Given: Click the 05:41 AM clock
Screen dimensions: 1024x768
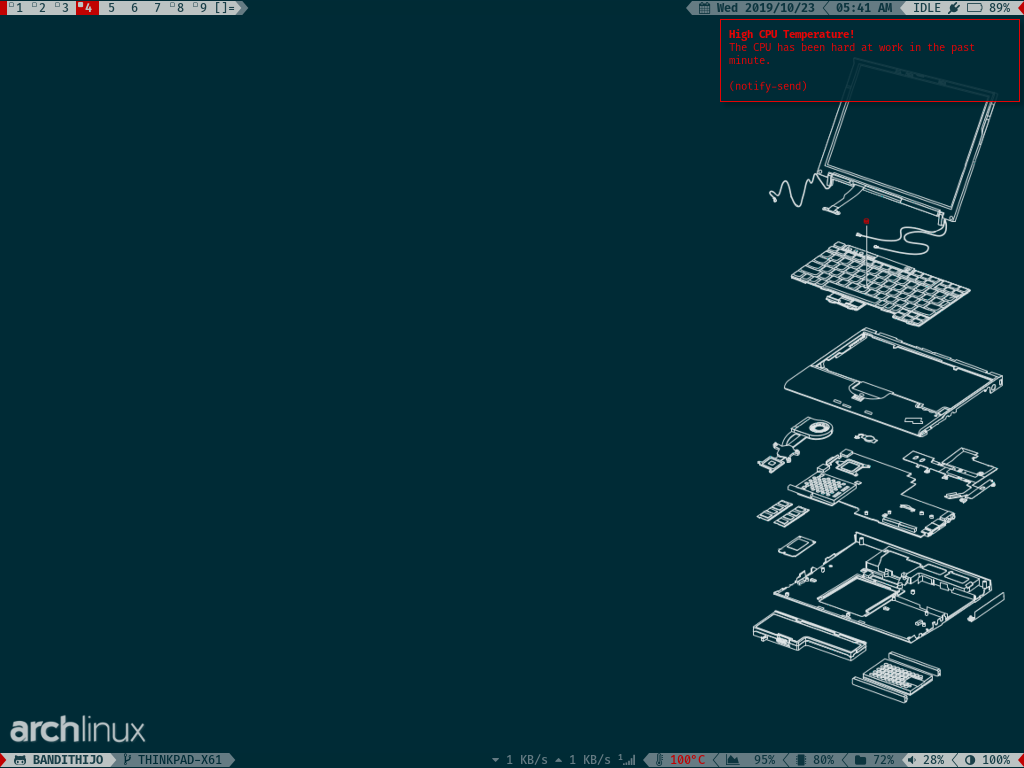Looking at the screenshot, I should (864, 8).
